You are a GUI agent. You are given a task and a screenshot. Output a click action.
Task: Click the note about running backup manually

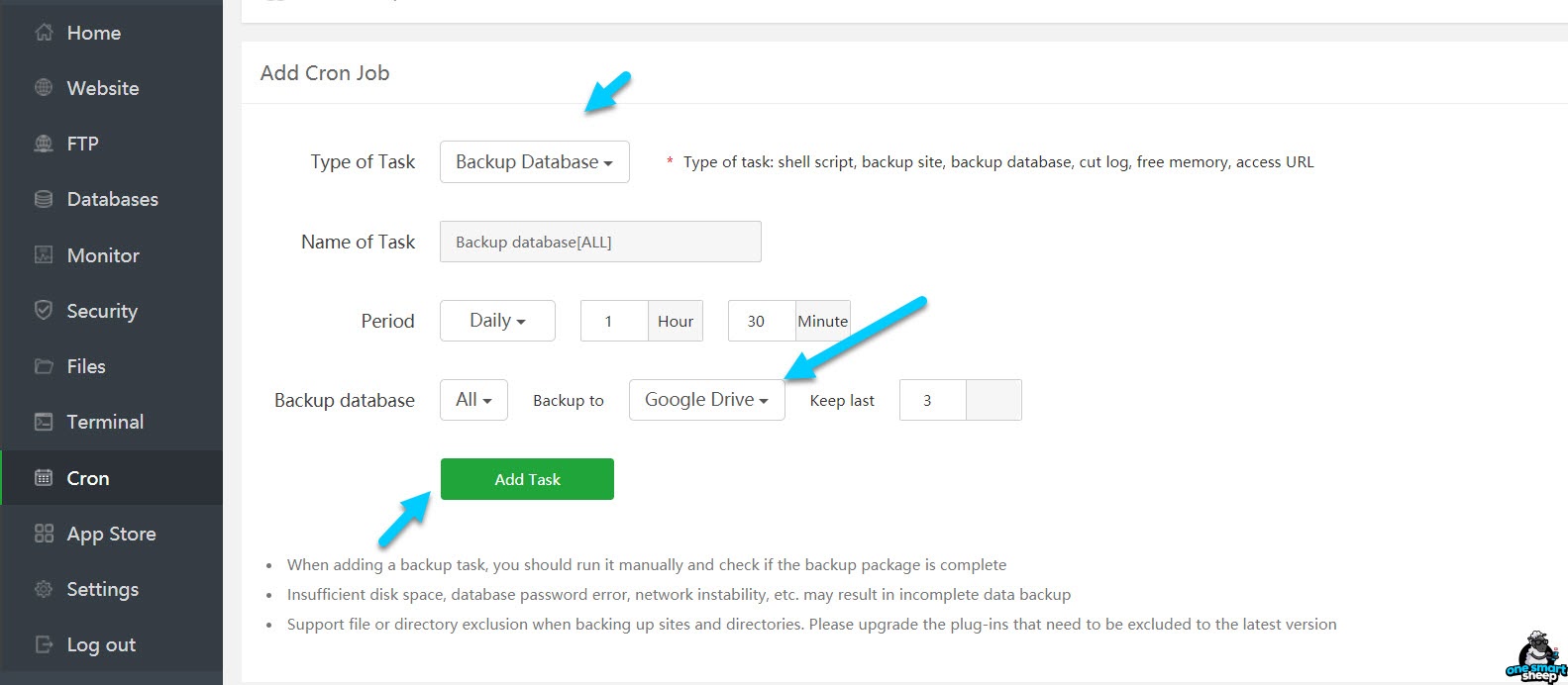647,565
